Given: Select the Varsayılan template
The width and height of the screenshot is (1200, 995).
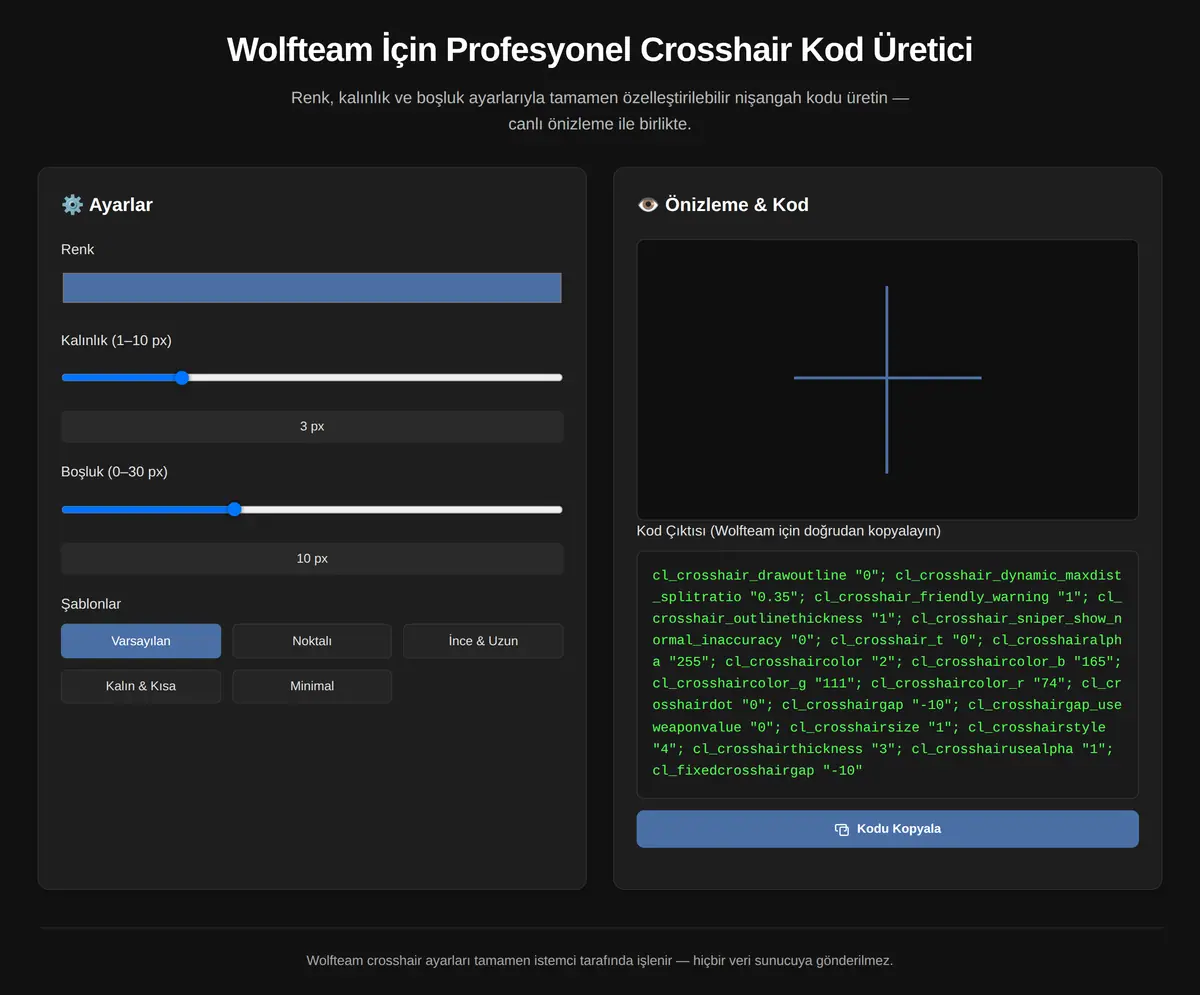Looking at the screenshot, I should (141, 641).
